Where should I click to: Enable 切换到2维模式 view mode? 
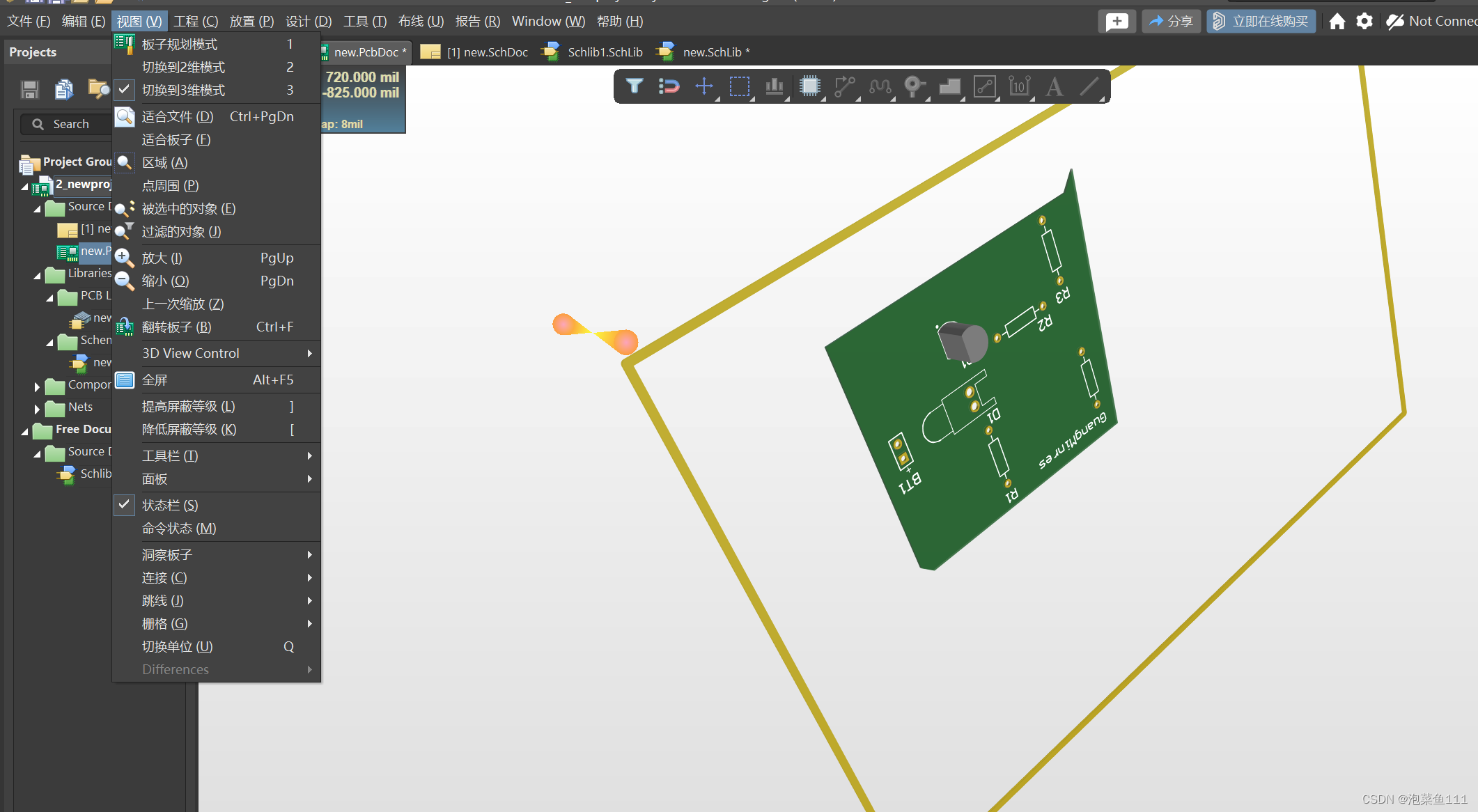(x=184, y=67)
